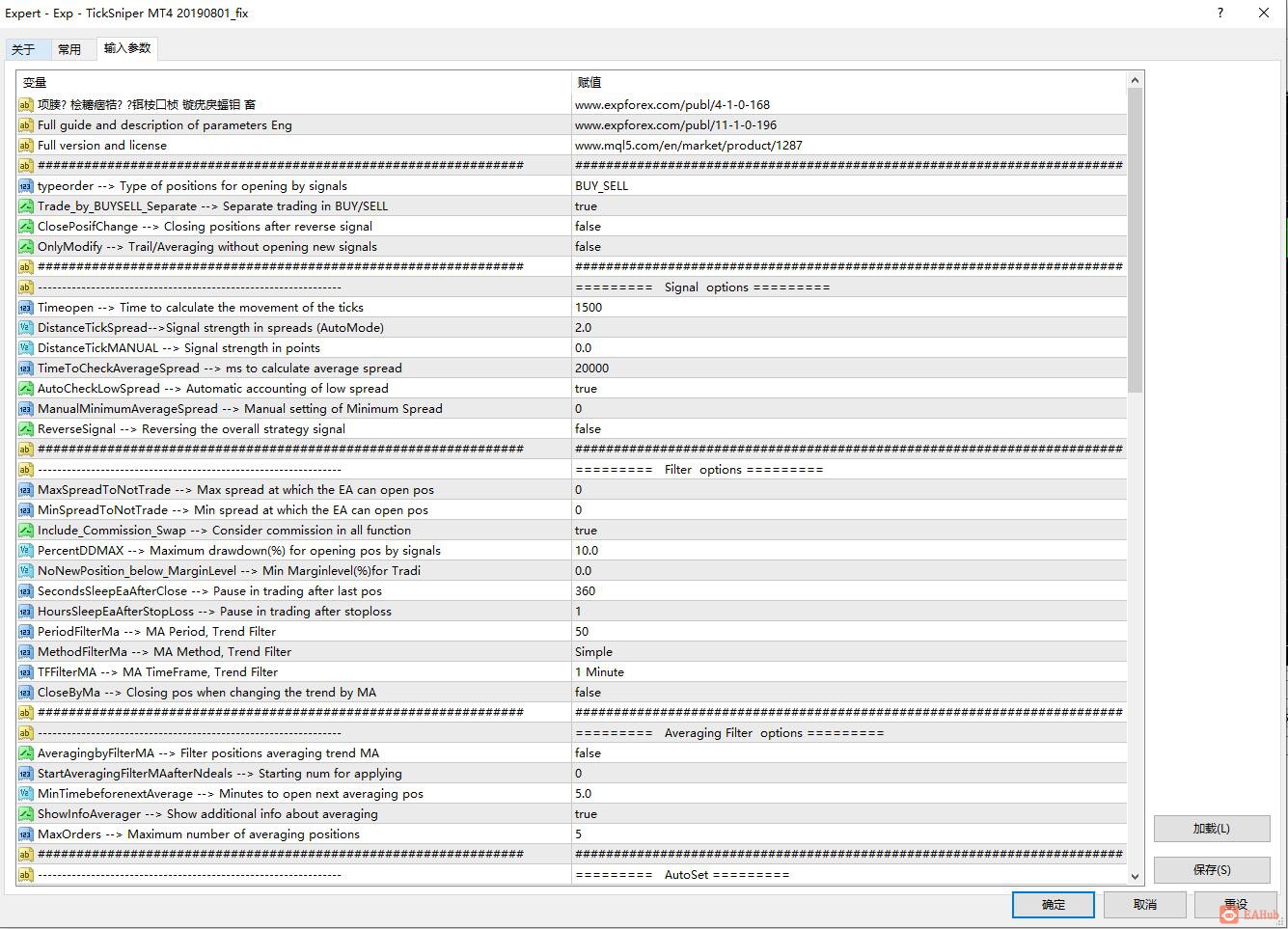
Task: Select the icon next to PeriodFilterMa
Action: [x=26, y=632]
